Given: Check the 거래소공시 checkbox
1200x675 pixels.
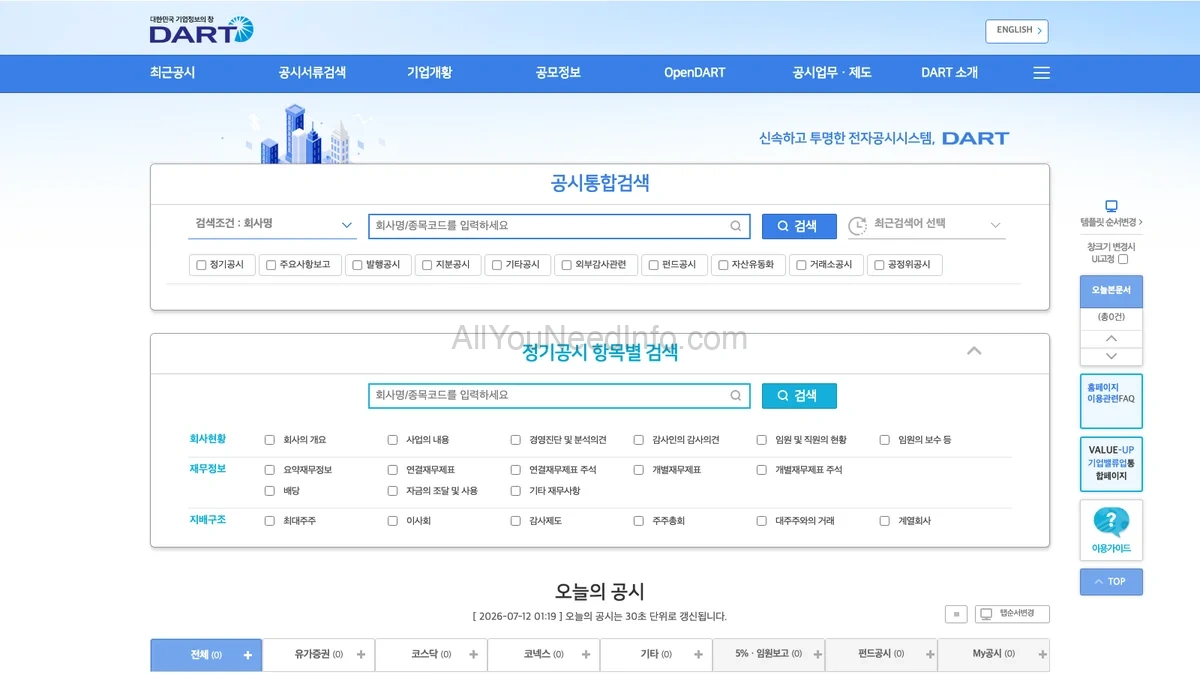Looking at the screenshot, I should click(x=801, y=265).
